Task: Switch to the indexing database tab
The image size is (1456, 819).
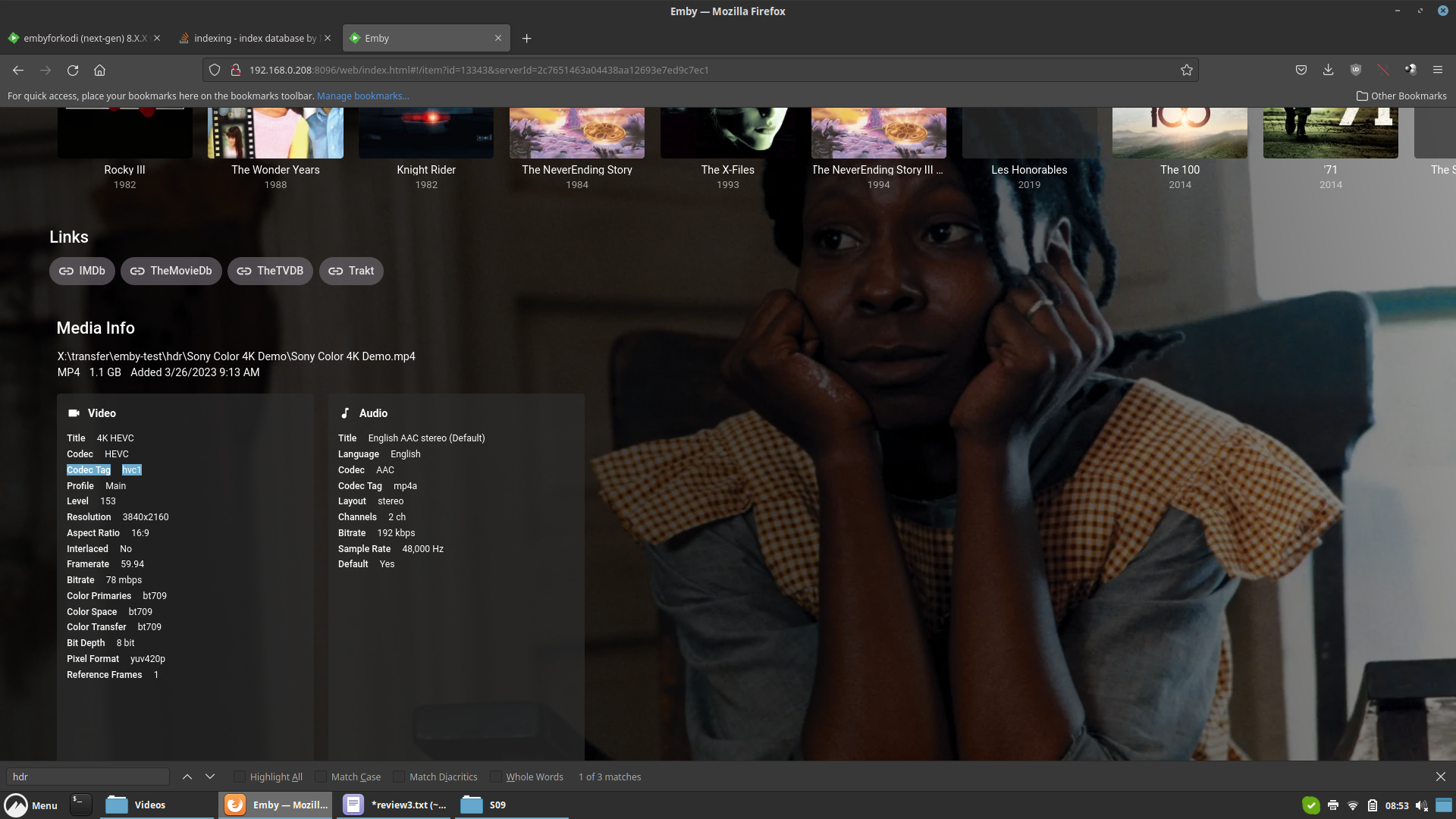Action: [250, 38]
